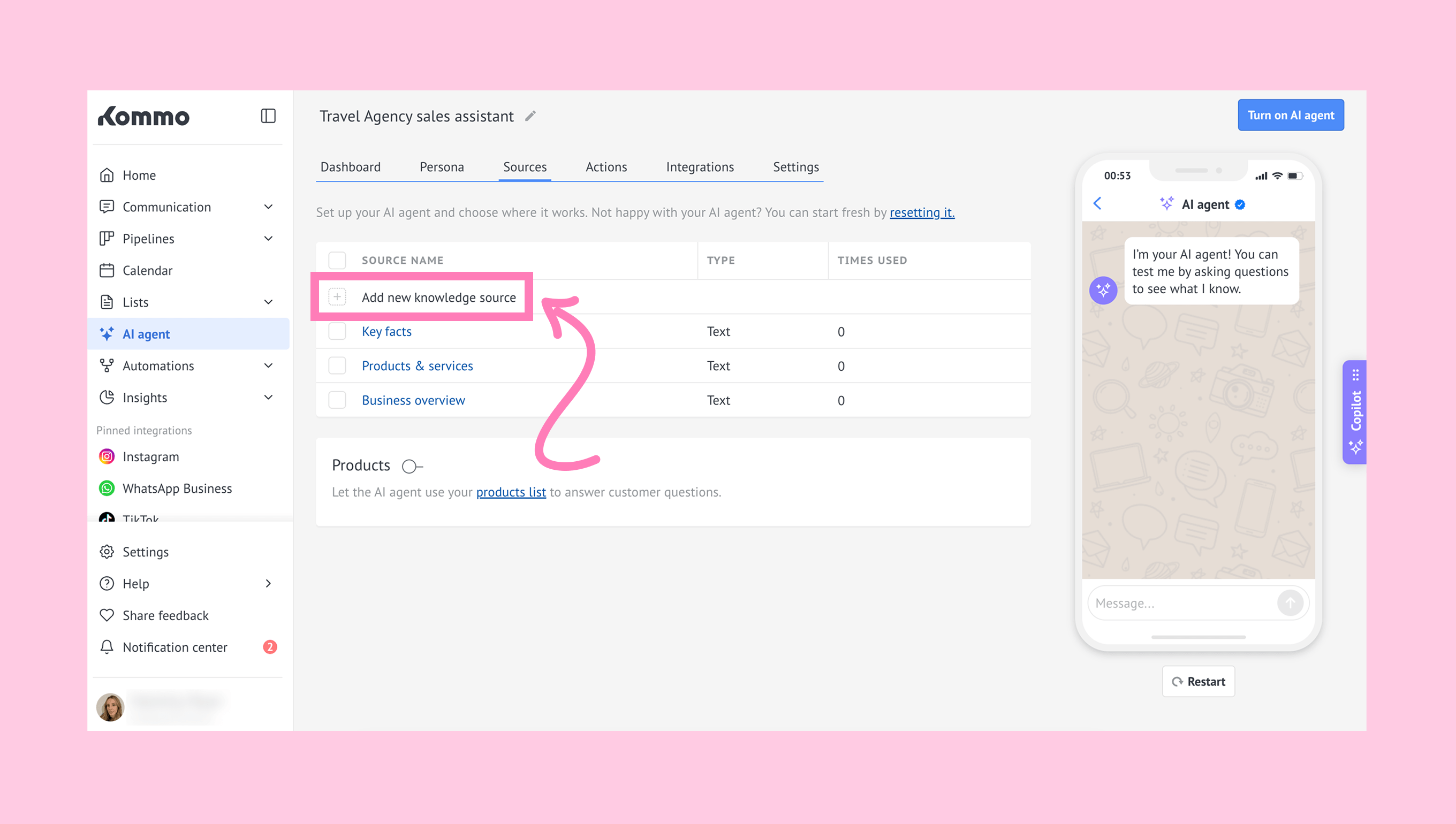
Task: Expand the Insights sidebar chevron
Action: click(268, 398)
